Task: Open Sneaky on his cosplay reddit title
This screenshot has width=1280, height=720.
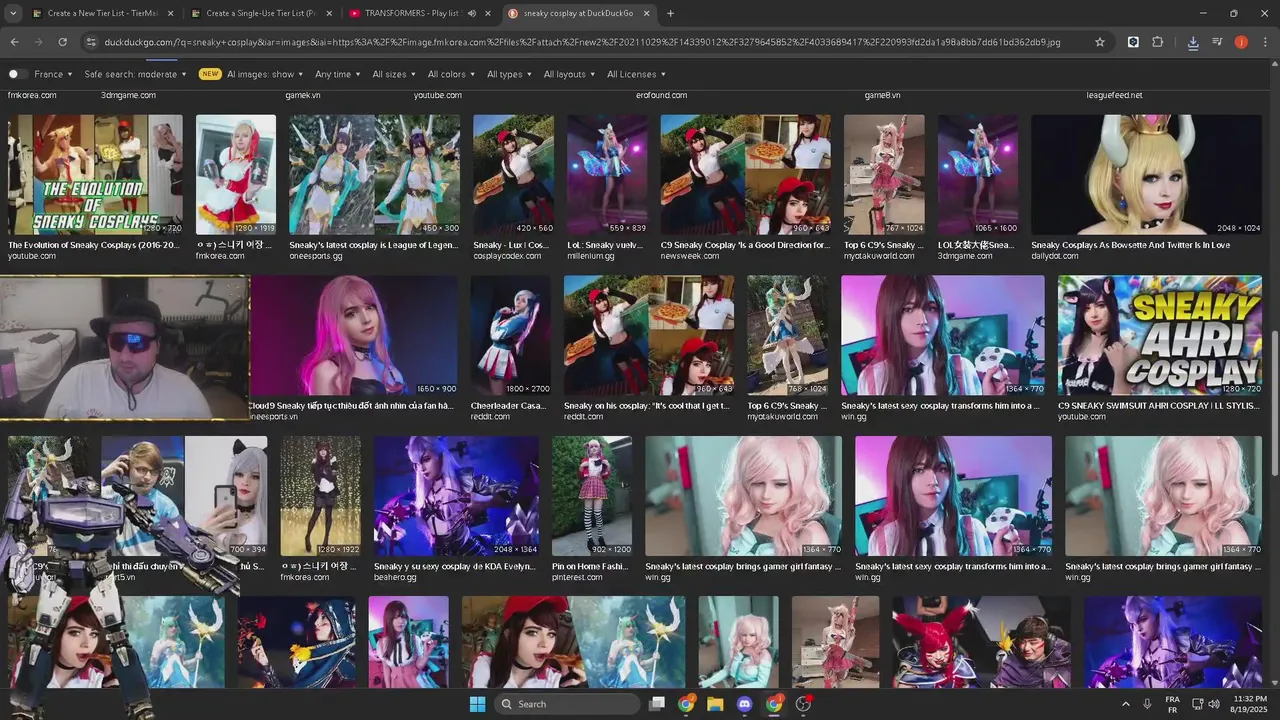Action: point(648,406)
